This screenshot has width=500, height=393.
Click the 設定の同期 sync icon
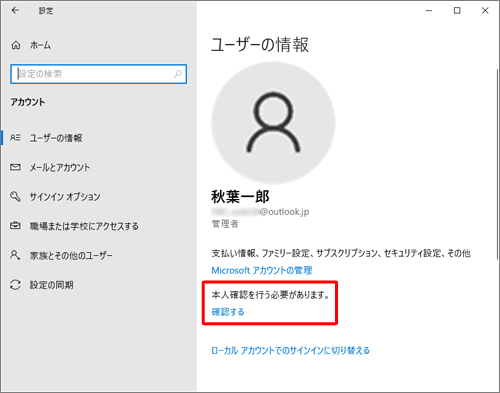[15, 285]
